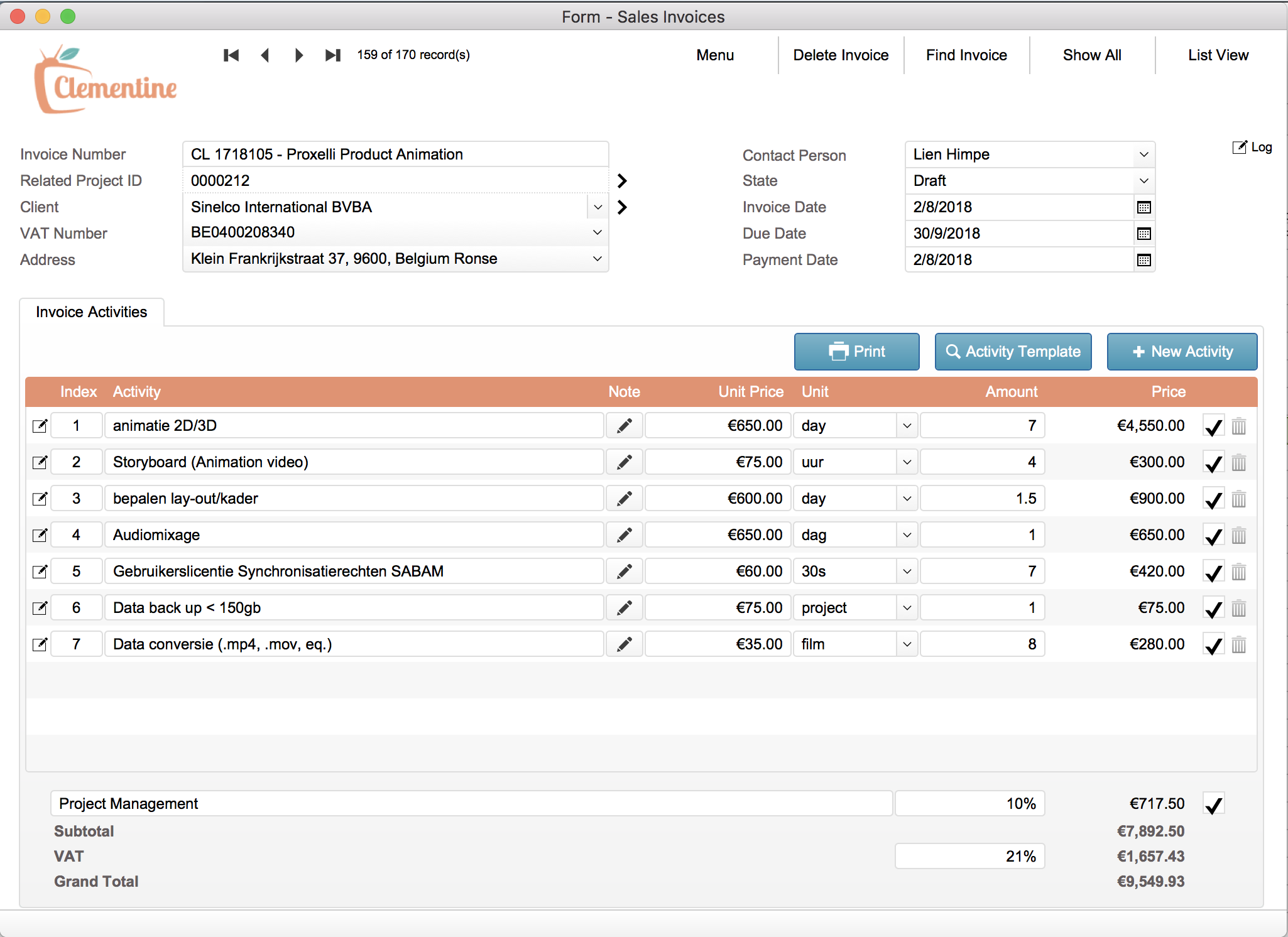The height and width of the screenshot is (937, 1288).
Task: Edit note for Data conversie row
Action: [625, 644]
